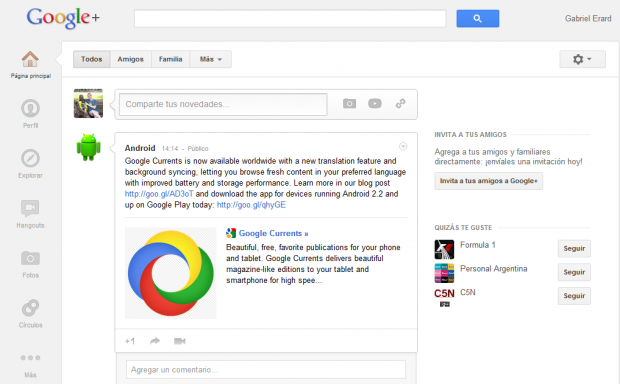Open the goo.gl/qhyGE Google Play link
620x384 pixels.
(251, 205)
